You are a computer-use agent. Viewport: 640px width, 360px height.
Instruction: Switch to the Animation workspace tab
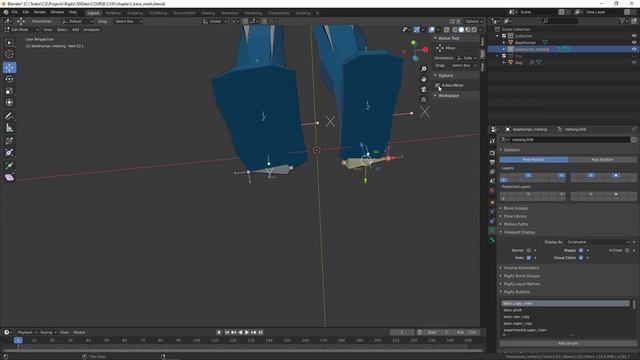pyautogui.click(x=230, y=13)
